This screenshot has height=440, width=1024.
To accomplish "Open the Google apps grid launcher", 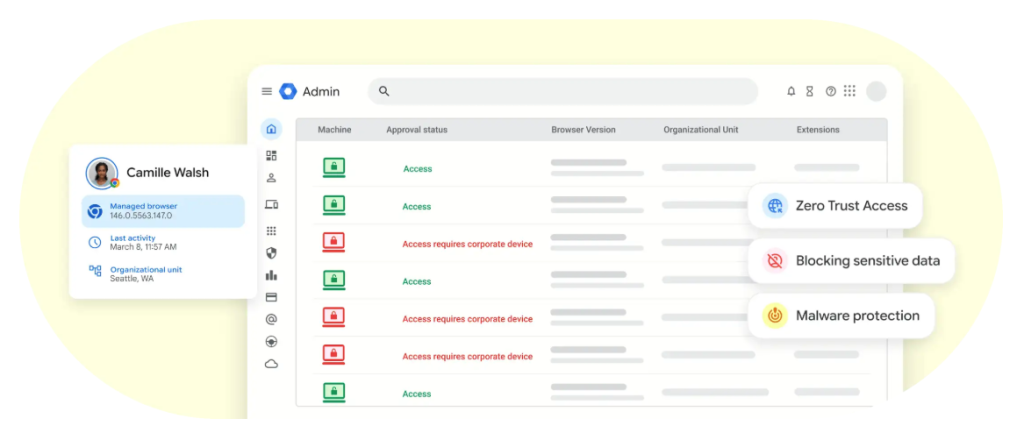I will pos(850,91).
